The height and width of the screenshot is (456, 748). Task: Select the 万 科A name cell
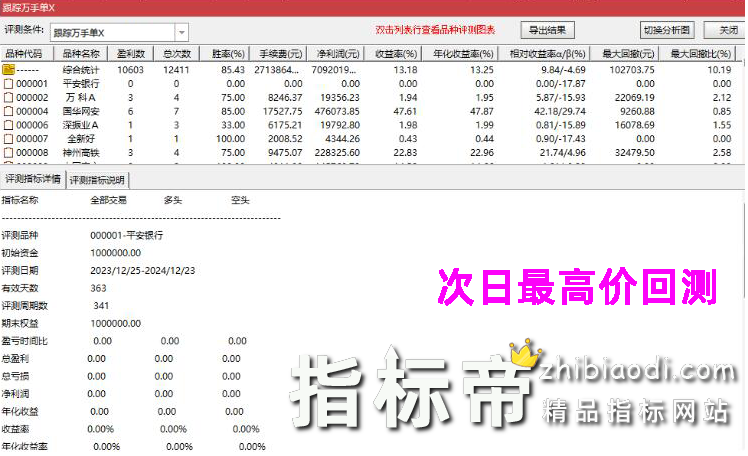81,98
